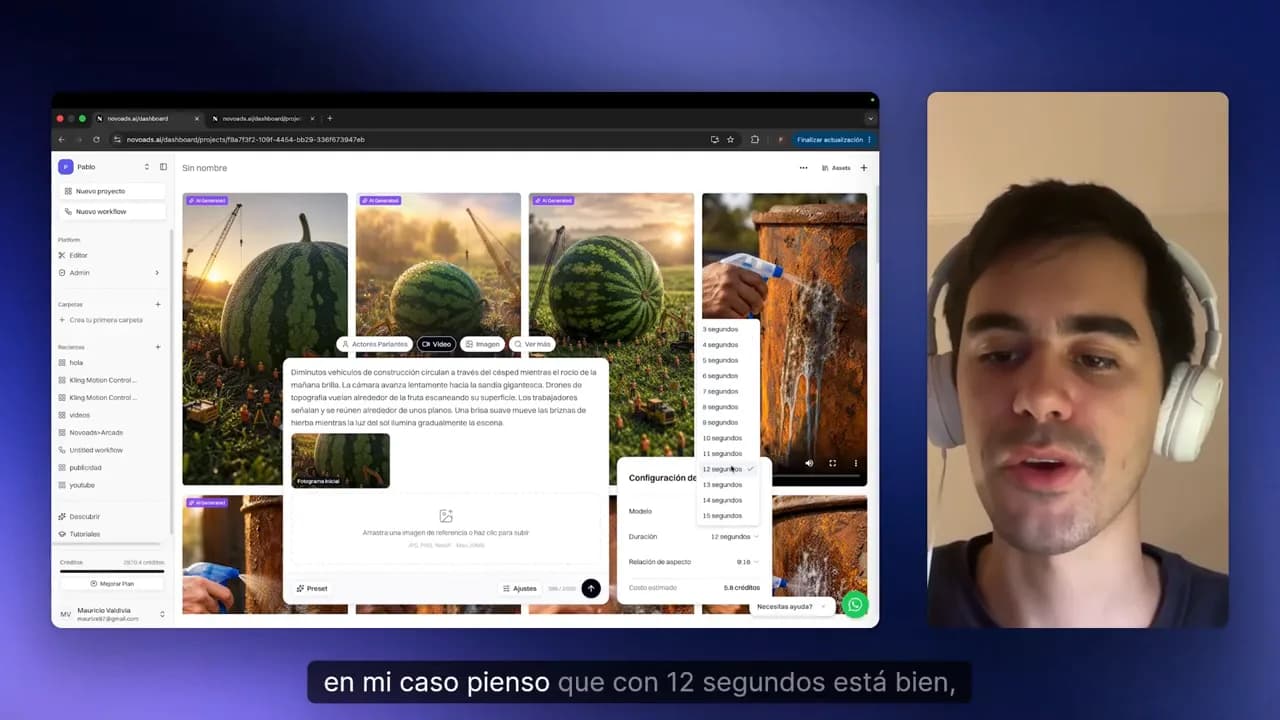This screenshot has height=720, width=1280.
Task: Click the plus icon next to Assets
Action: (864, 168)
